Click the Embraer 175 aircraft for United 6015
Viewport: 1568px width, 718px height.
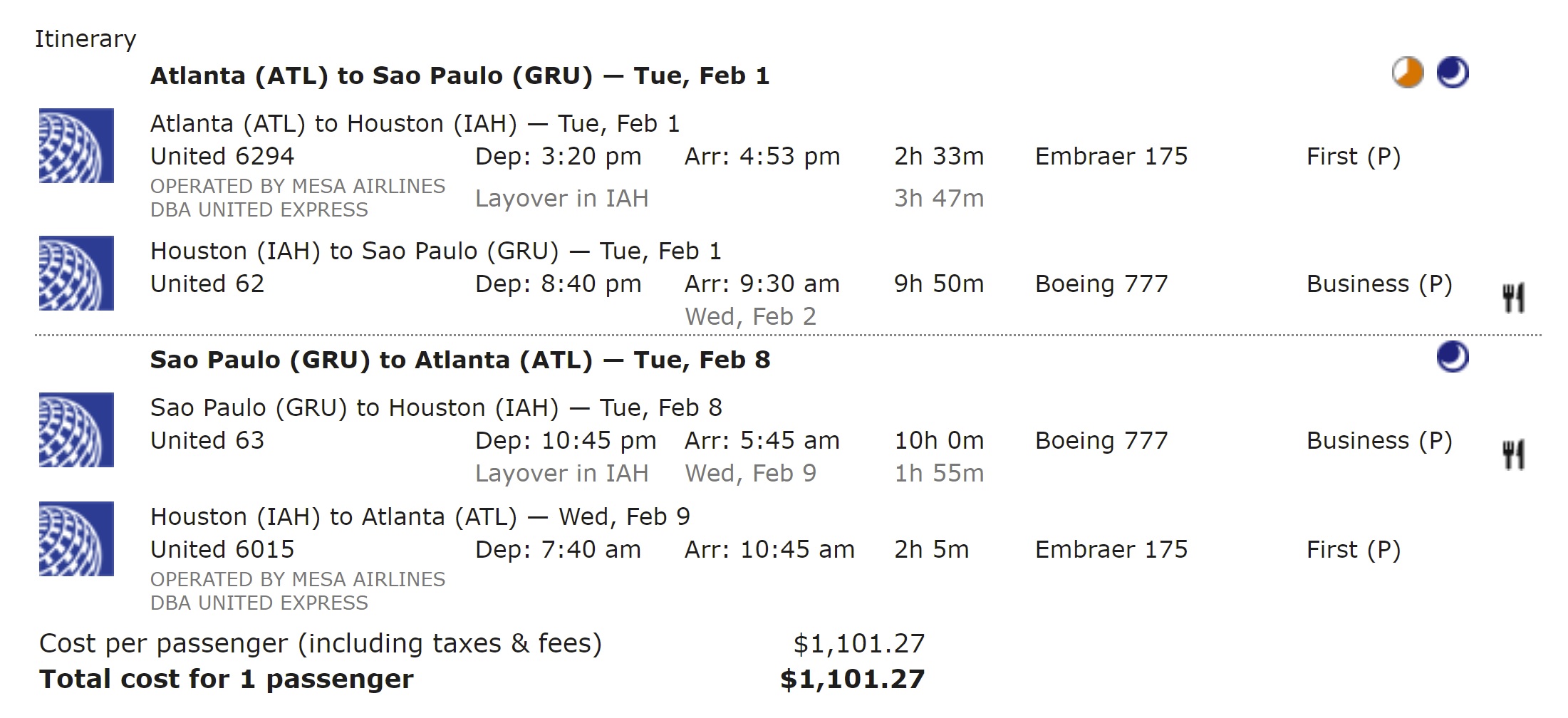pos(1111,550)
